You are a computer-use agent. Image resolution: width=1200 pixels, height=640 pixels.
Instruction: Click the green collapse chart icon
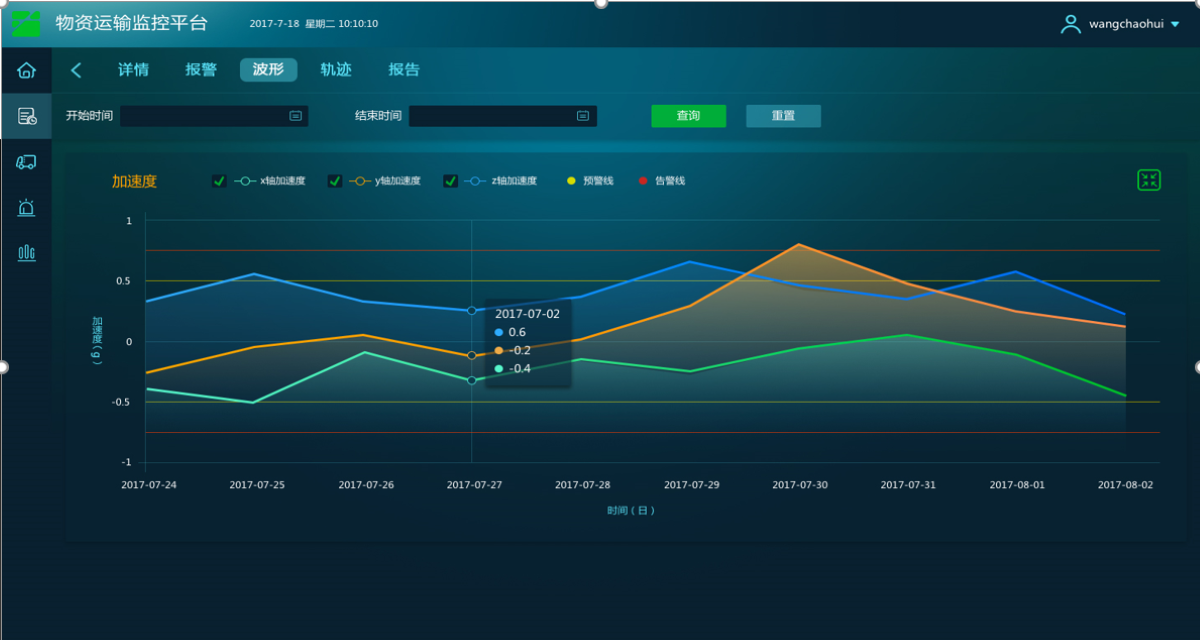tap(1149, 180)
